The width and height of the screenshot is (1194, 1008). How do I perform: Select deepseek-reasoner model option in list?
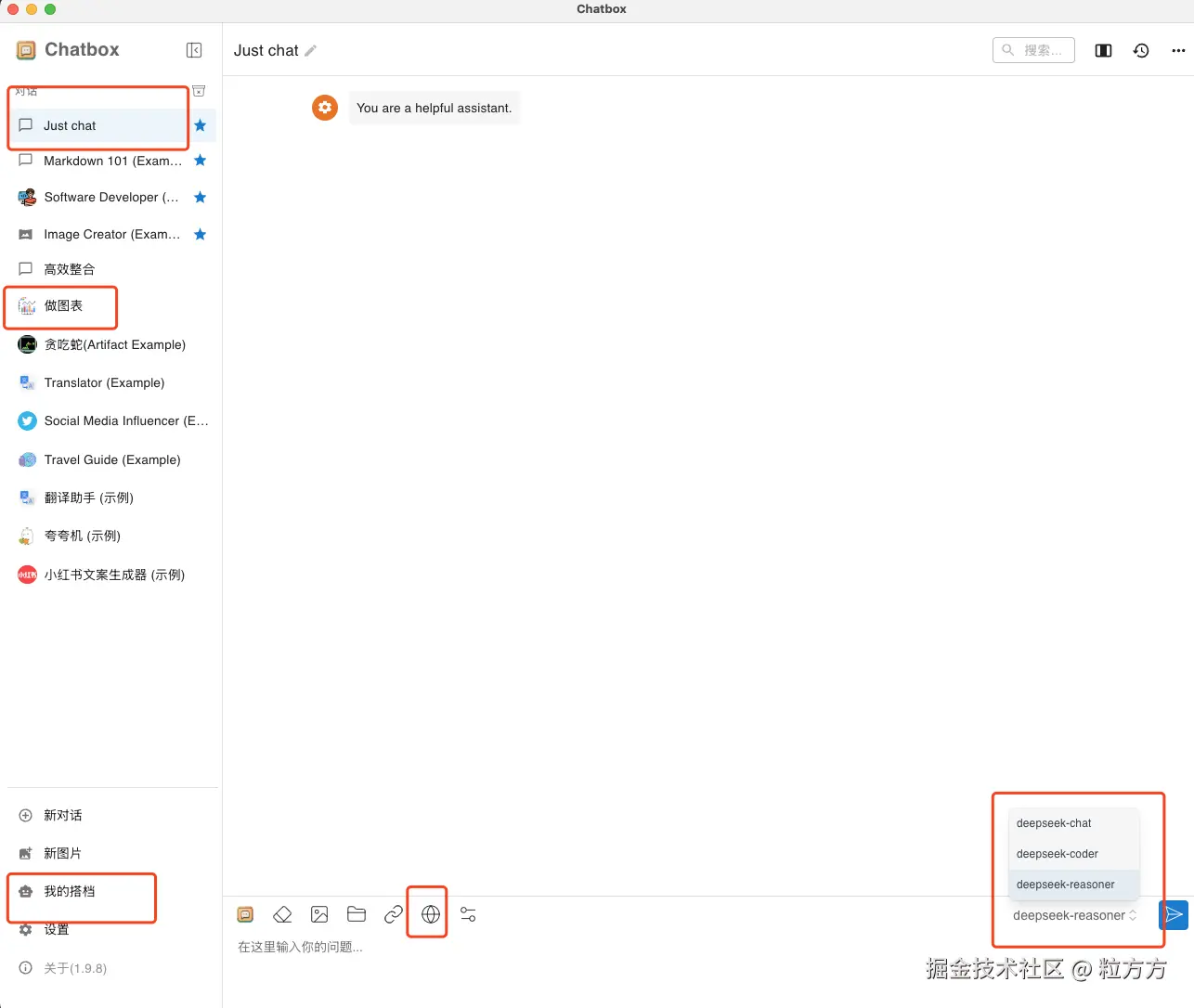pyautogui.click(x=1073, y=885)
